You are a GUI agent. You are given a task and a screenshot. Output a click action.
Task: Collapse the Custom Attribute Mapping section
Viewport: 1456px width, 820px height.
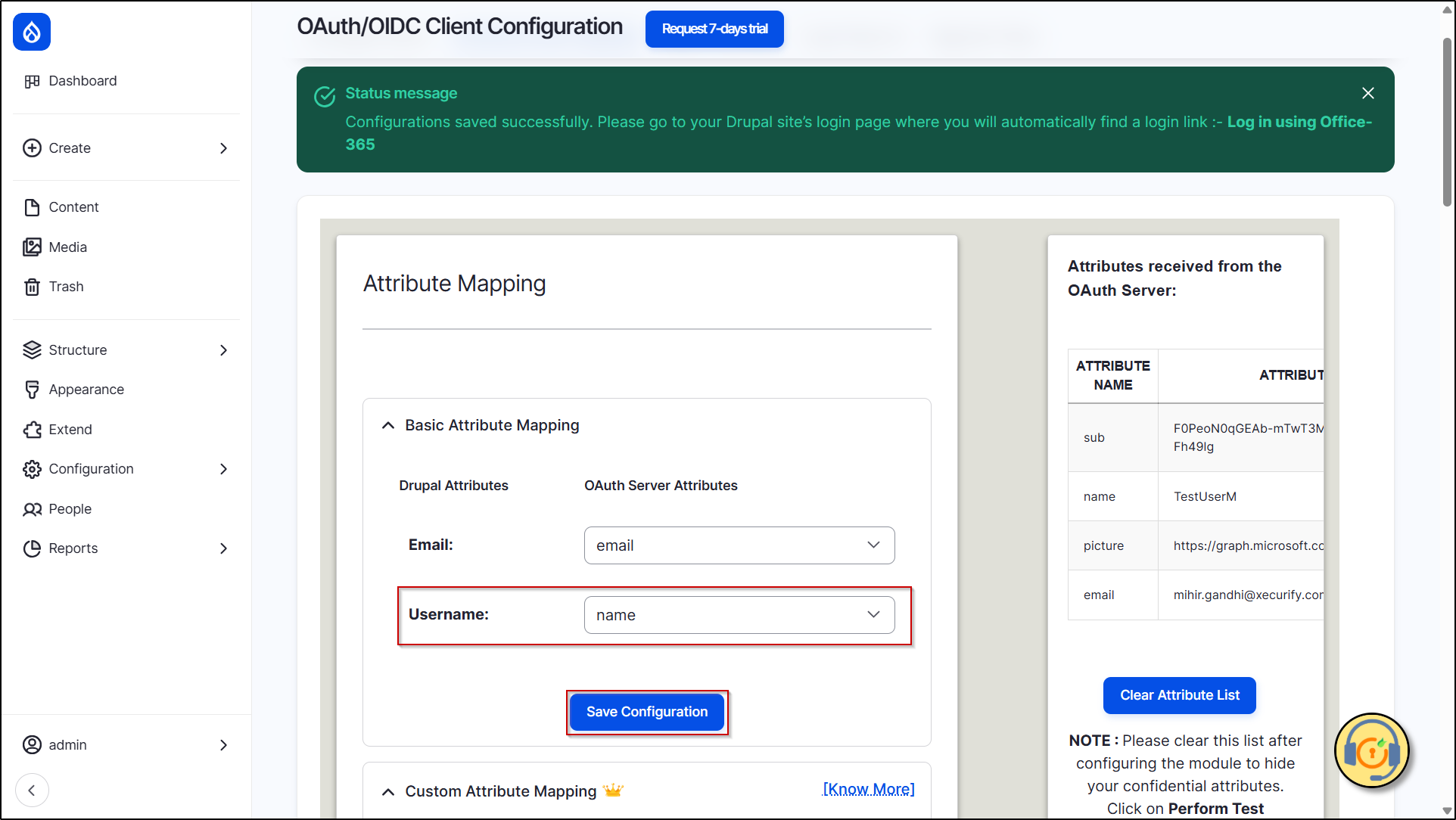coord(388,792)
